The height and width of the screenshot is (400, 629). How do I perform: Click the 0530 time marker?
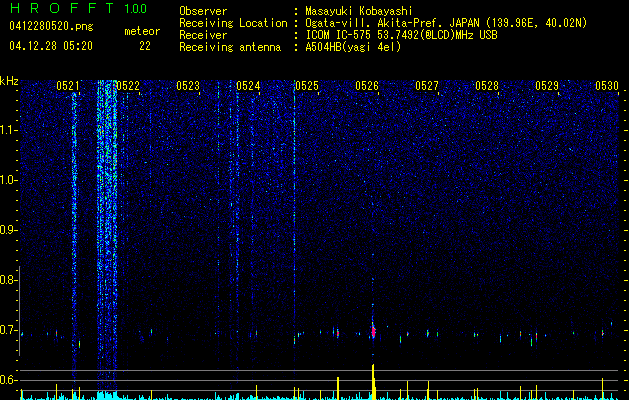(x=607, y=86)
